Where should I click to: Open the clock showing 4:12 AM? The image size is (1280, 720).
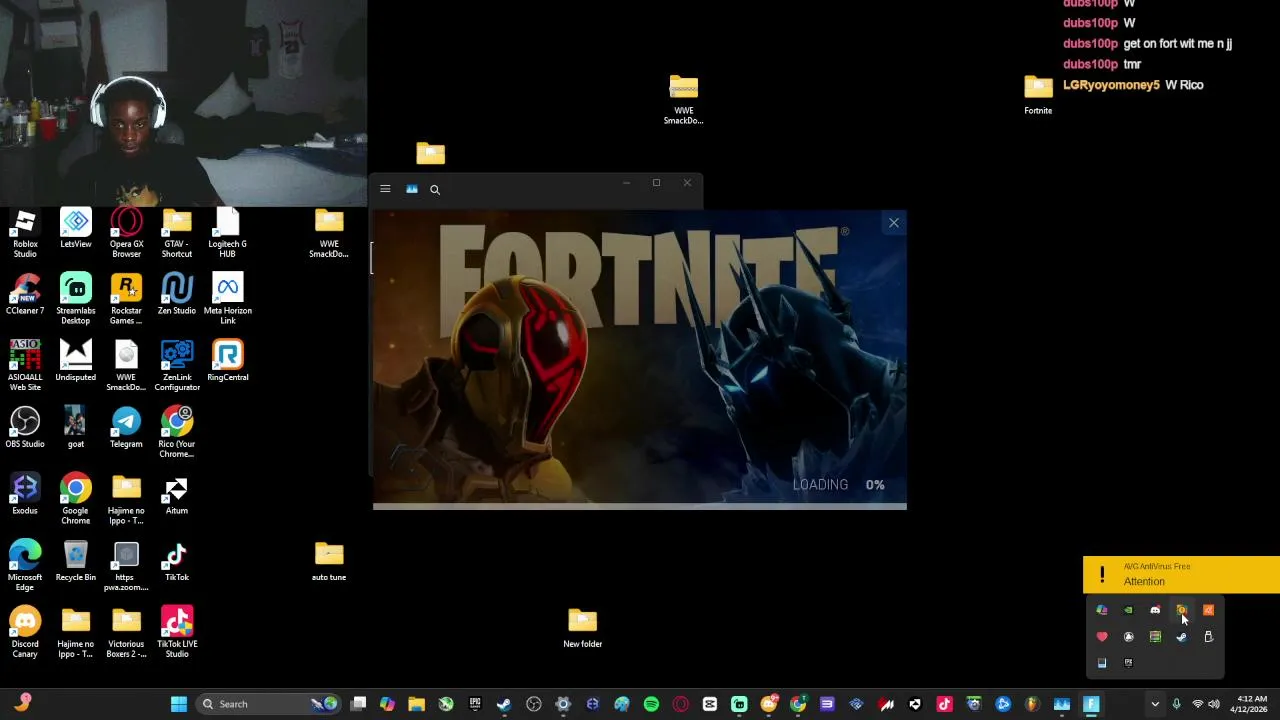(1251, 704)
